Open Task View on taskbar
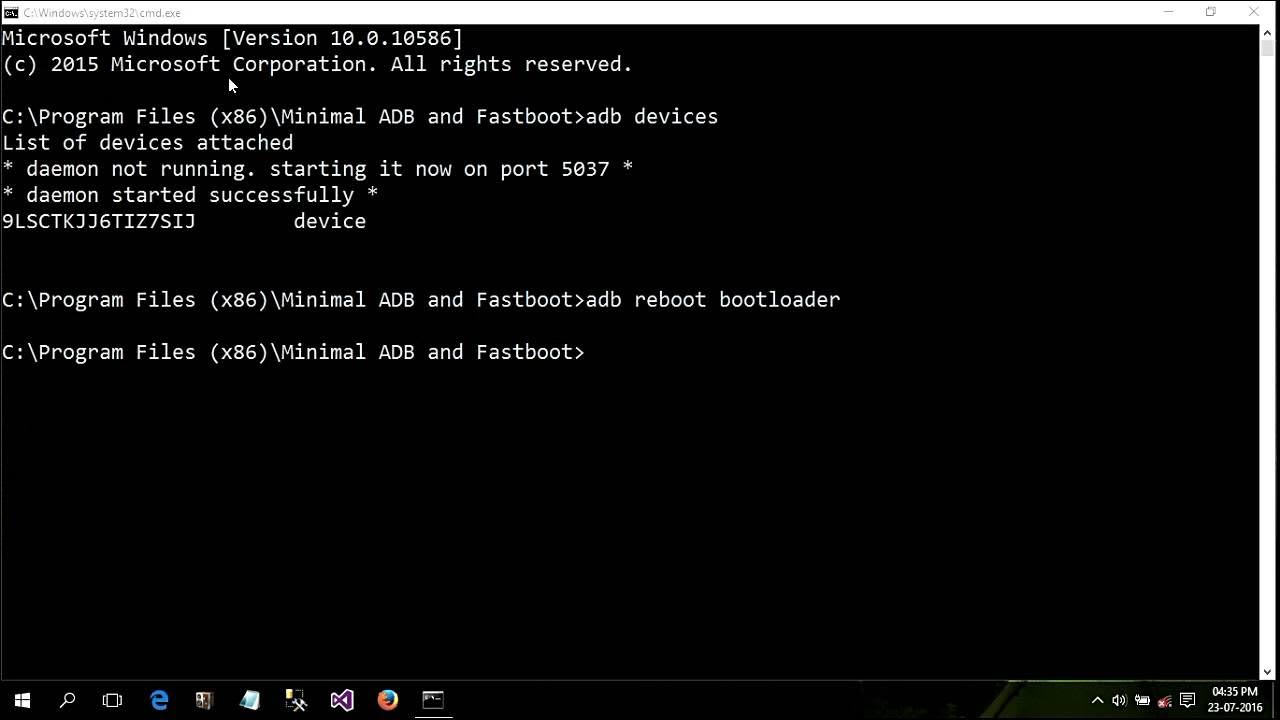1280x720 pixels. (x=112, y=700)
